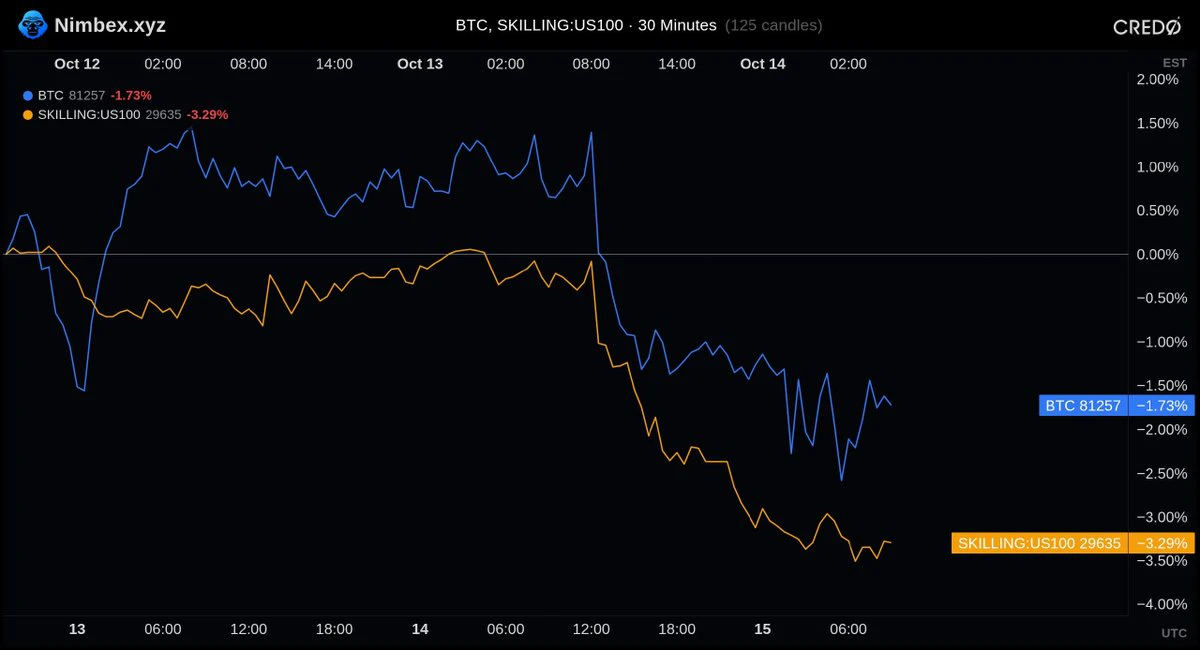The height and width of the screenshot is (650, 1200).
Task: Click the blue BTC legend dot
Action: pos(28,96)
